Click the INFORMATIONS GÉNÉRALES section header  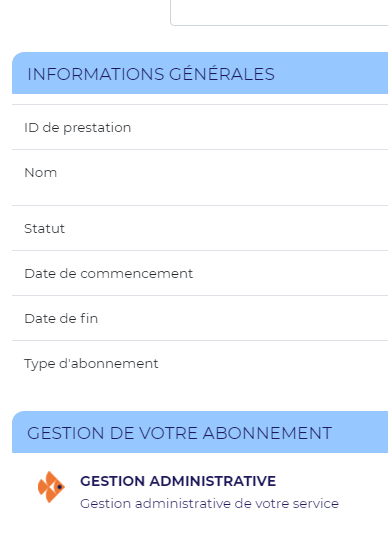coord(200,73)
